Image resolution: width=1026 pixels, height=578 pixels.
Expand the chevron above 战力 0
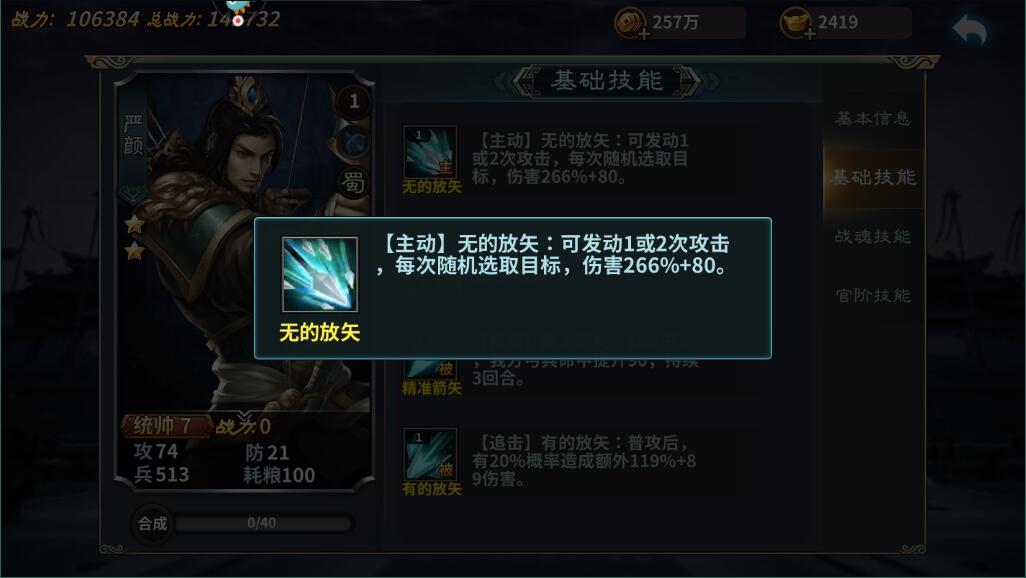[244, 416]
